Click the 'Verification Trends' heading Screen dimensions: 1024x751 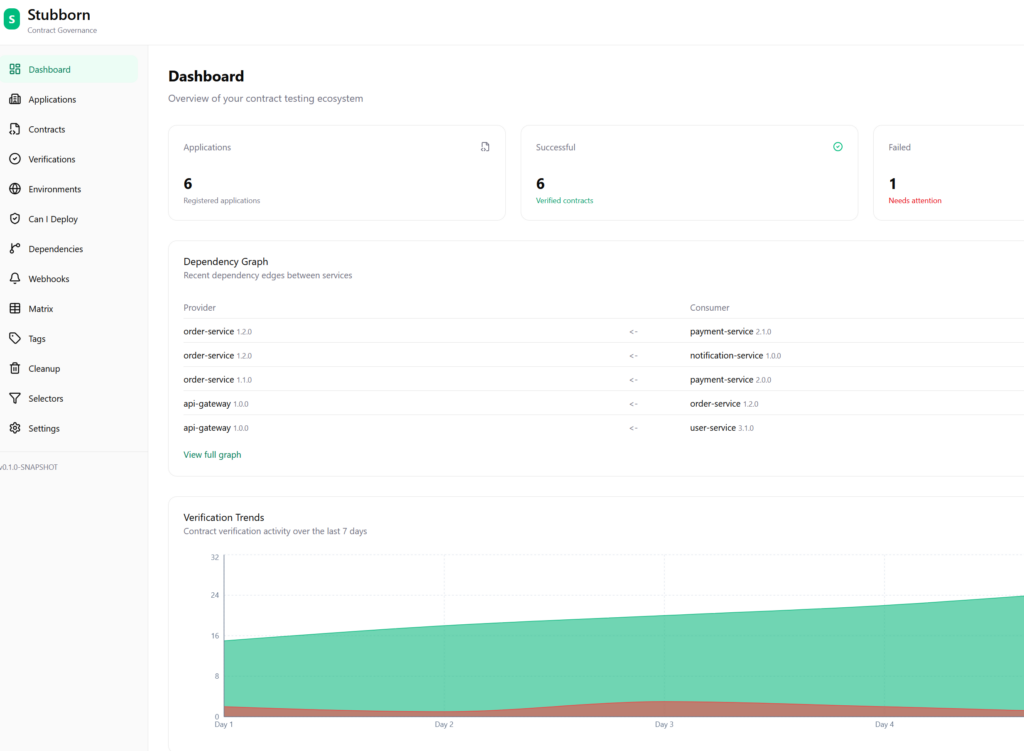[x=224, y=517]
